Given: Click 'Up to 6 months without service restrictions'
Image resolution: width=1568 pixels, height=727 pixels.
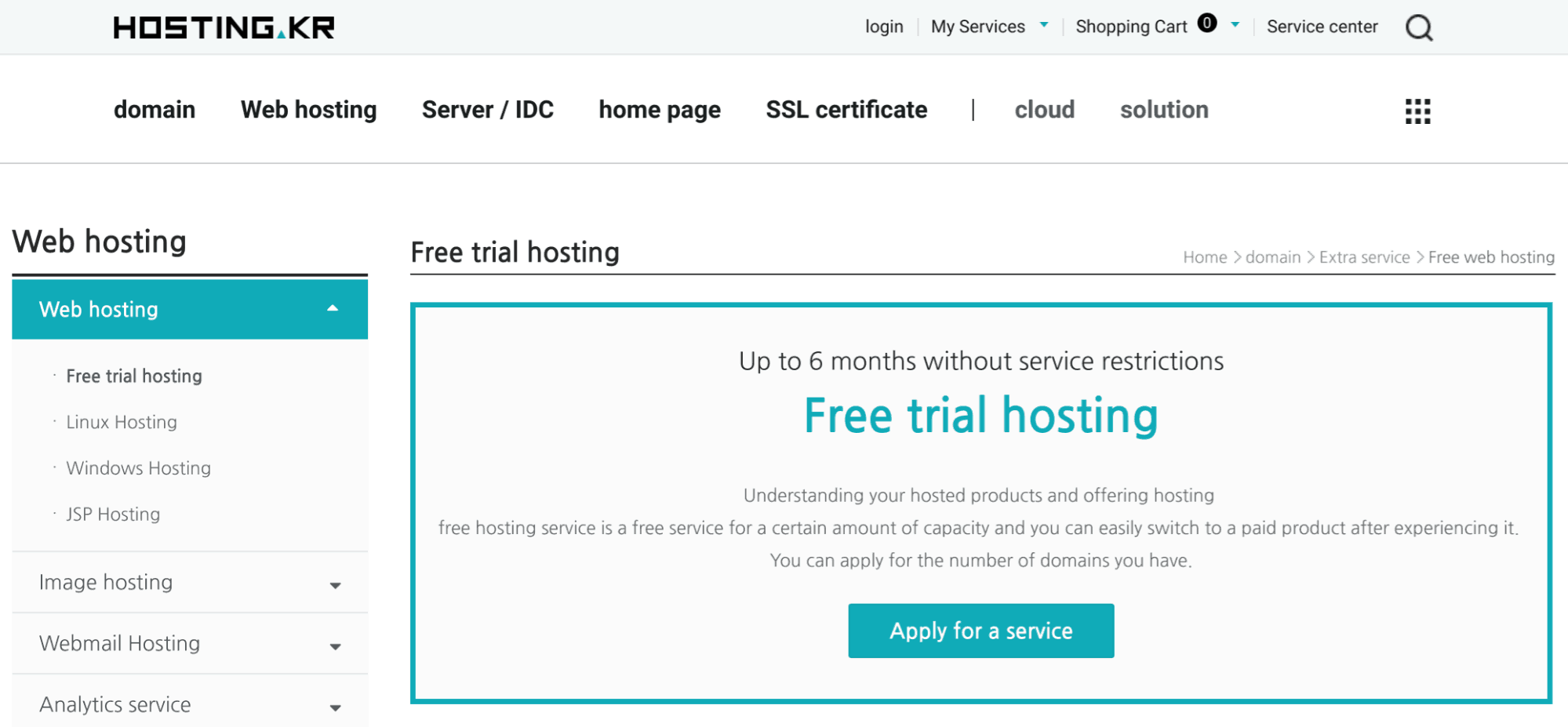Looking at the screenshot, I should [x=981, y=361].
